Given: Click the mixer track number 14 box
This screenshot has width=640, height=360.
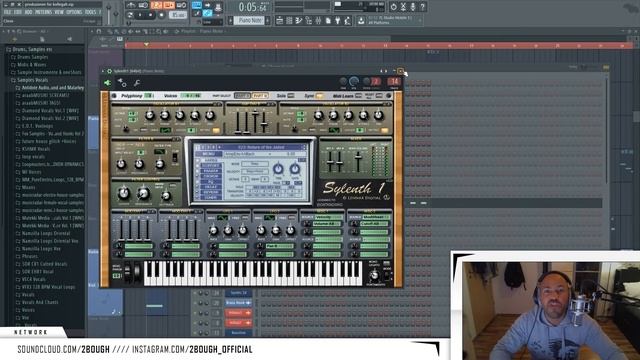Looking at the screenshot, I should pos(395,81).
